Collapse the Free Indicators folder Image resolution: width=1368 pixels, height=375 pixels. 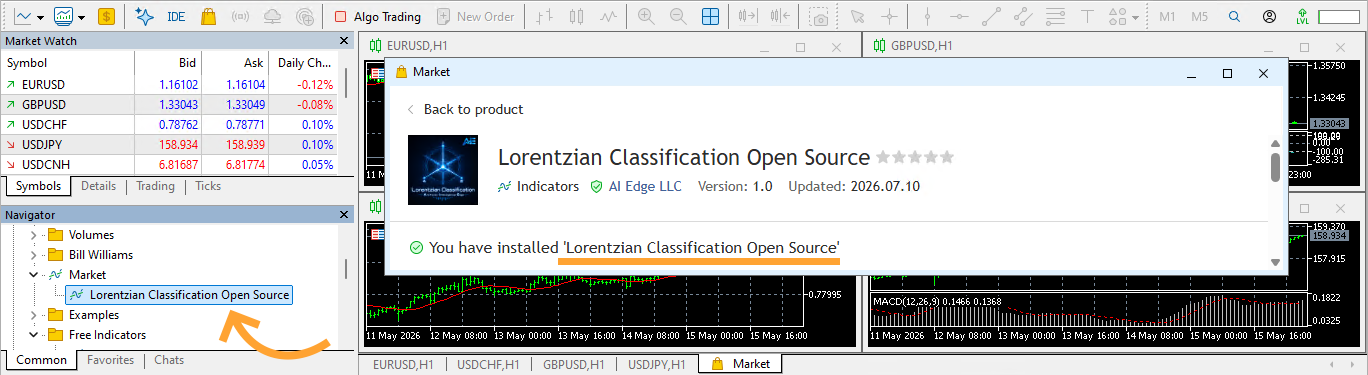tap(33, 335)
